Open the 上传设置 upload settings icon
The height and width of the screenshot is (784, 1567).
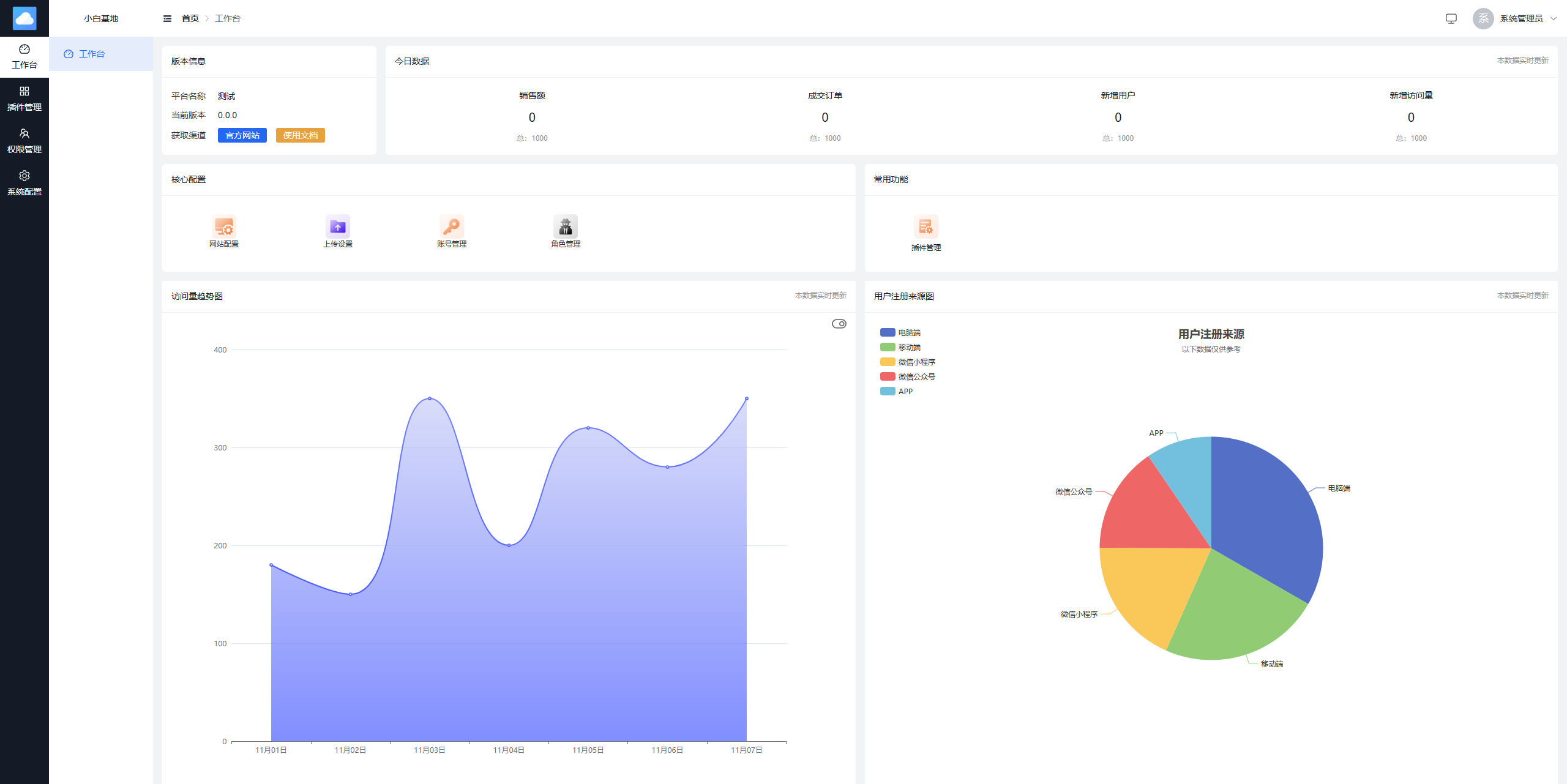(338, 227)
